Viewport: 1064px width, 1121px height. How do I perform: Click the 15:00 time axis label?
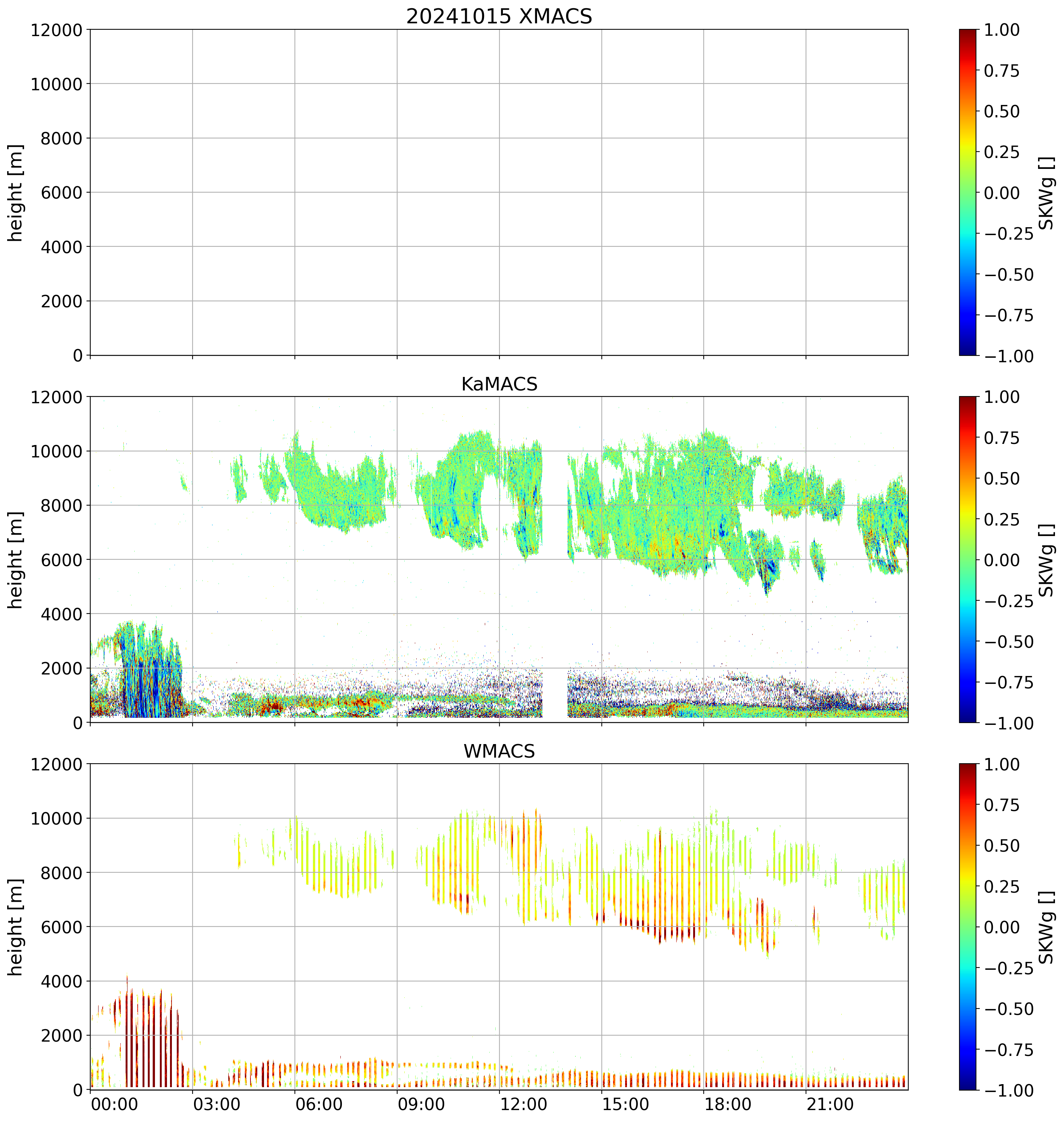[x=625, y=1104]
